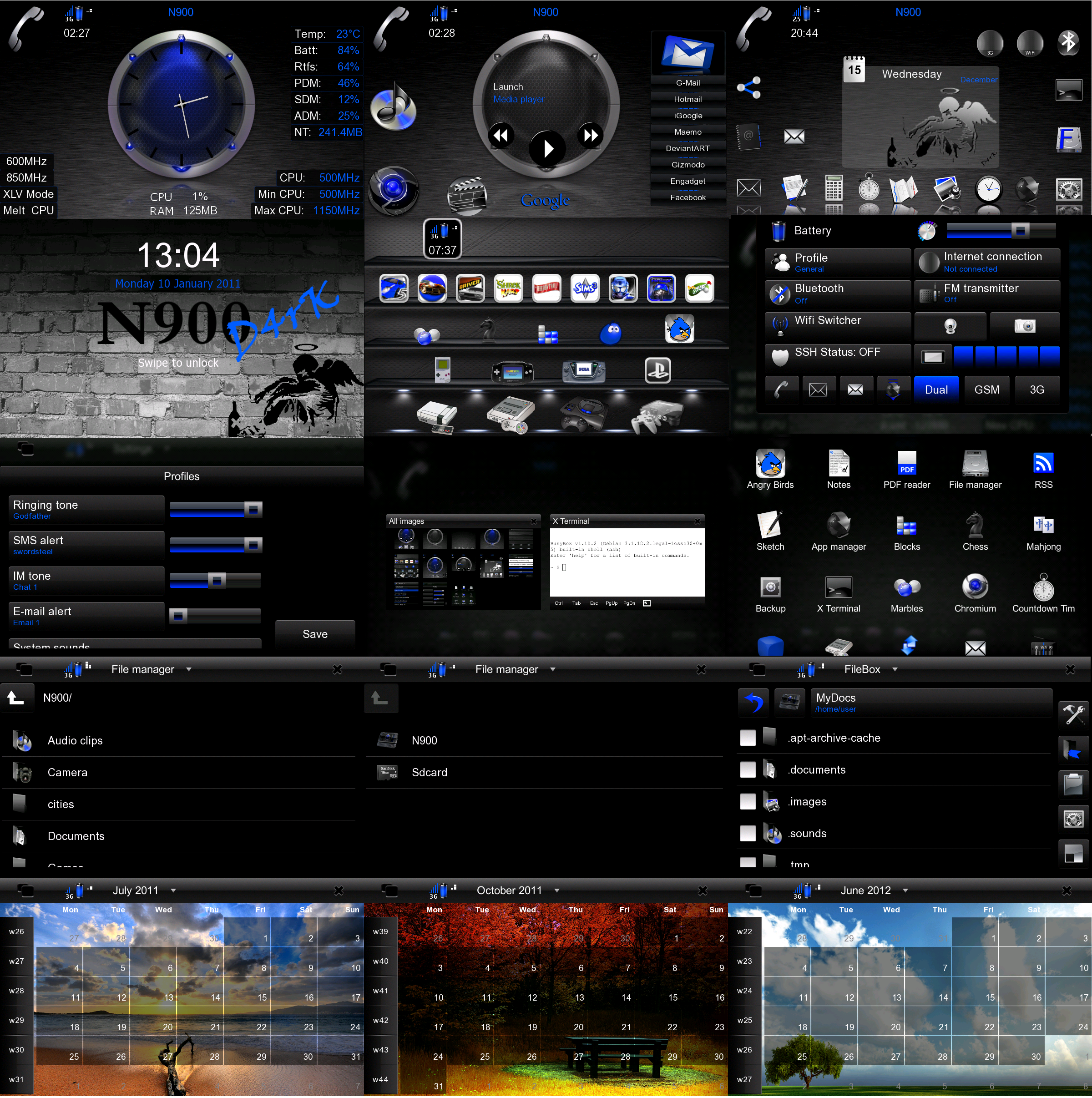Click the share icon on the desktop
The image size is (1092, 1098).
point(749,87)
